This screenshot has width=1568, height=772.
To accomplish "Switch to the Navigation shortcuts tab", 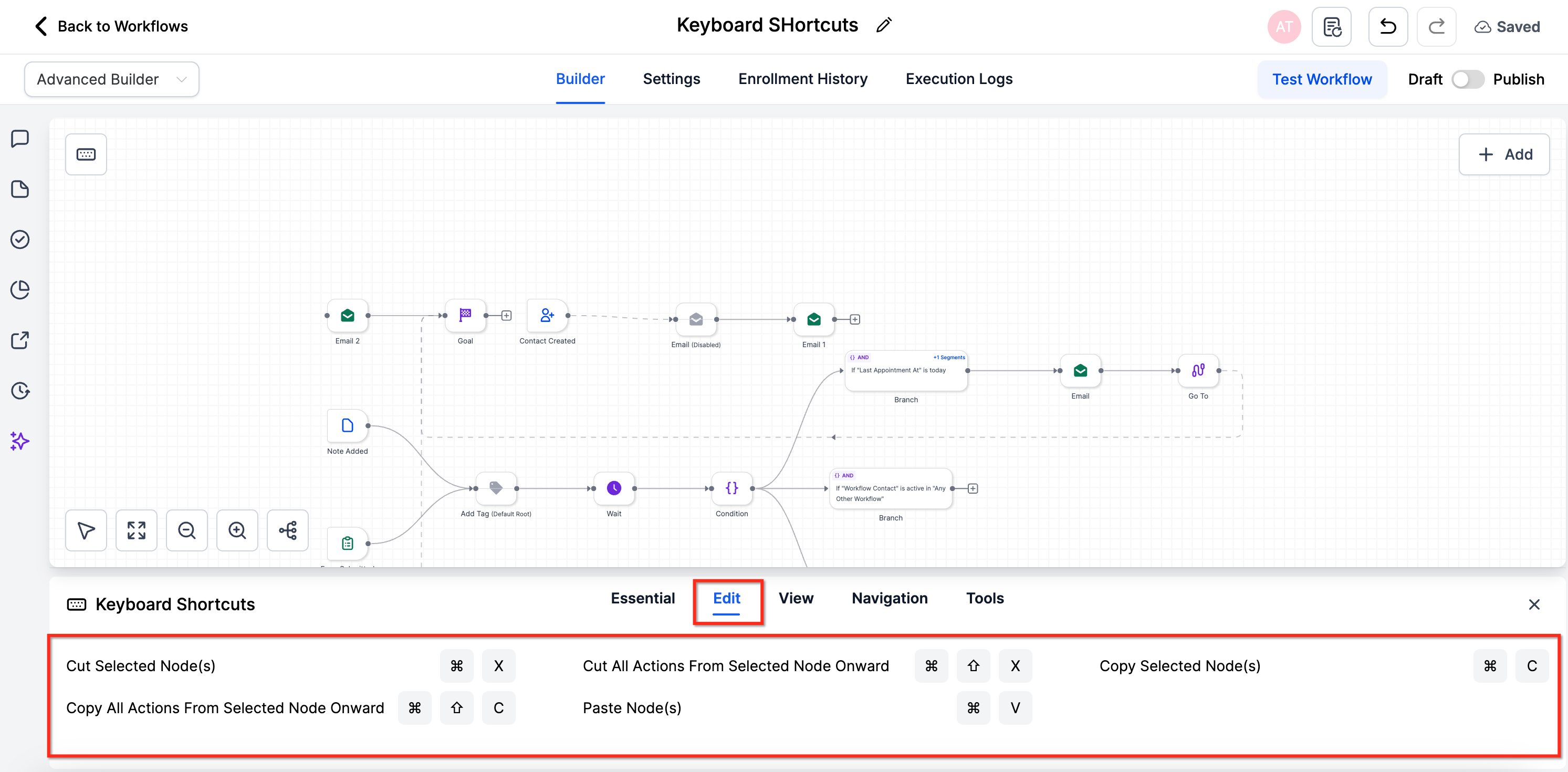I will (x=890, y=598).
